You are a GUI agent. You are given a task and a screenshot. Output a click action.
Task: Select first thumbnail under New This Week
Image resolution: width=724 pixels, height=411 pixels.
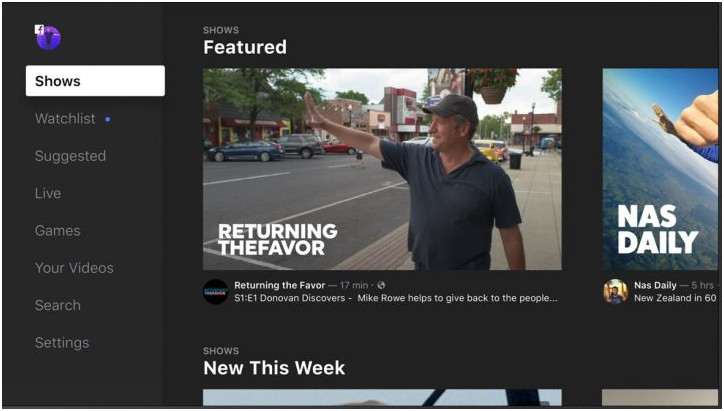pos(382,398)
